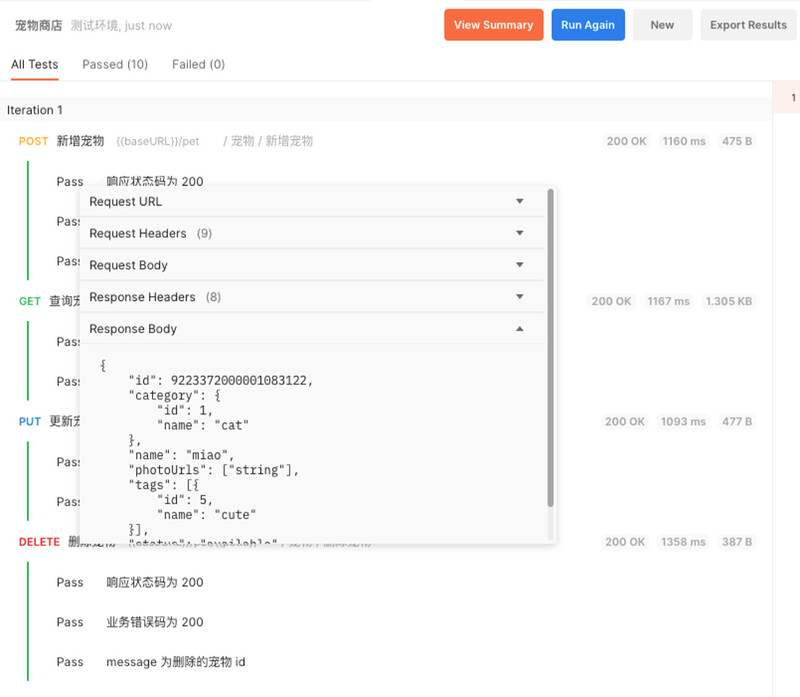The image size is (800, 697).
Task: Click the GET request method label
Action: [30, 301]
